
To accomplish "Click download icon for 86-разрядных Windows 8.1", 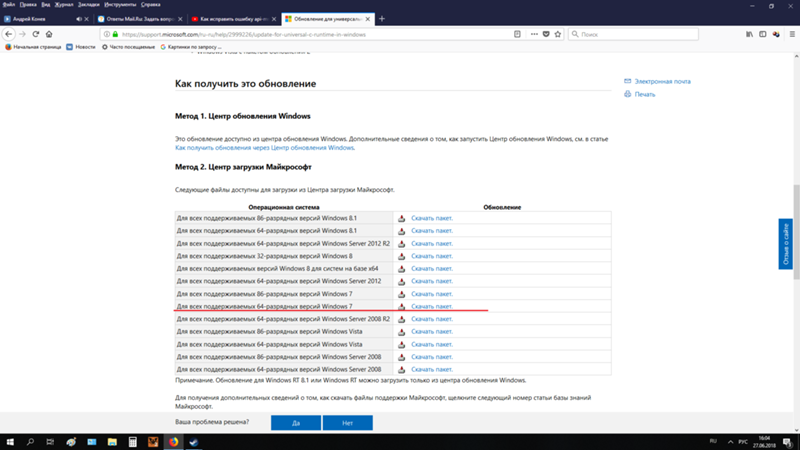I will tap(402, 218).
